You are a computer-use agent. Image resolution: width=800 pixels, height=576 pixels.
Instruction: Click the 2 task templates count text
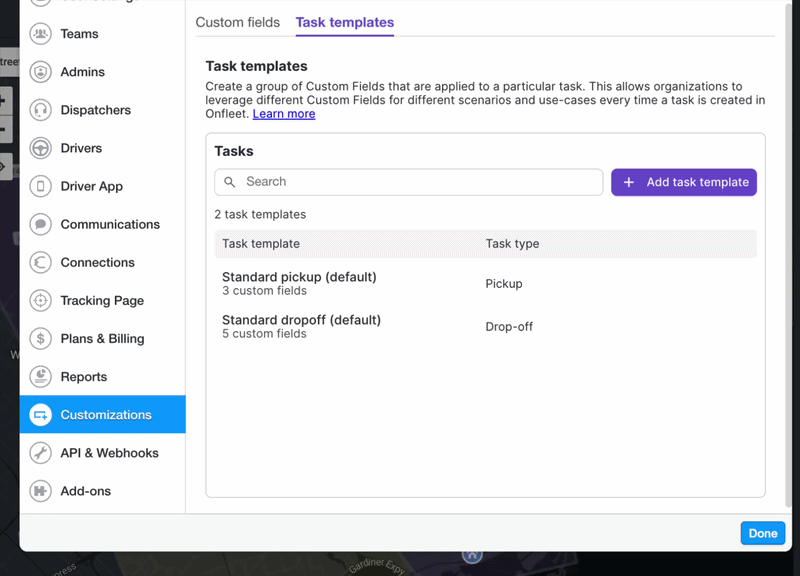[x=260, y=214]
